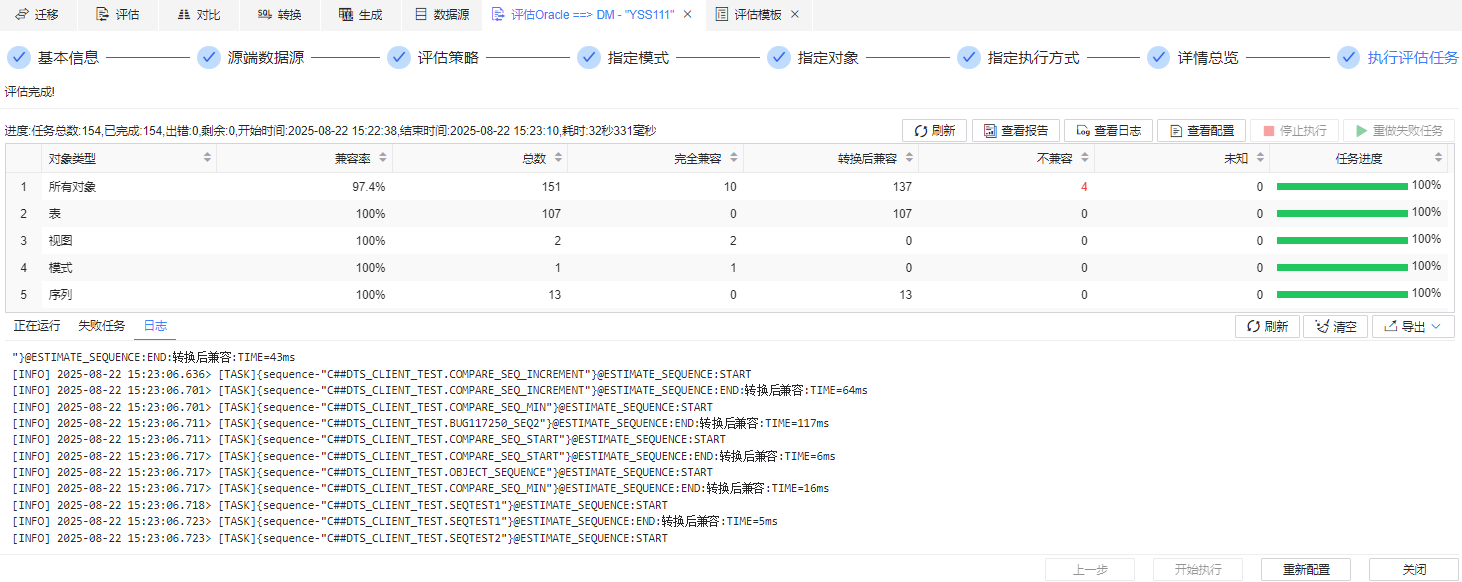
Task: Click 关闭 button
Action: (x=1414, y=569)
